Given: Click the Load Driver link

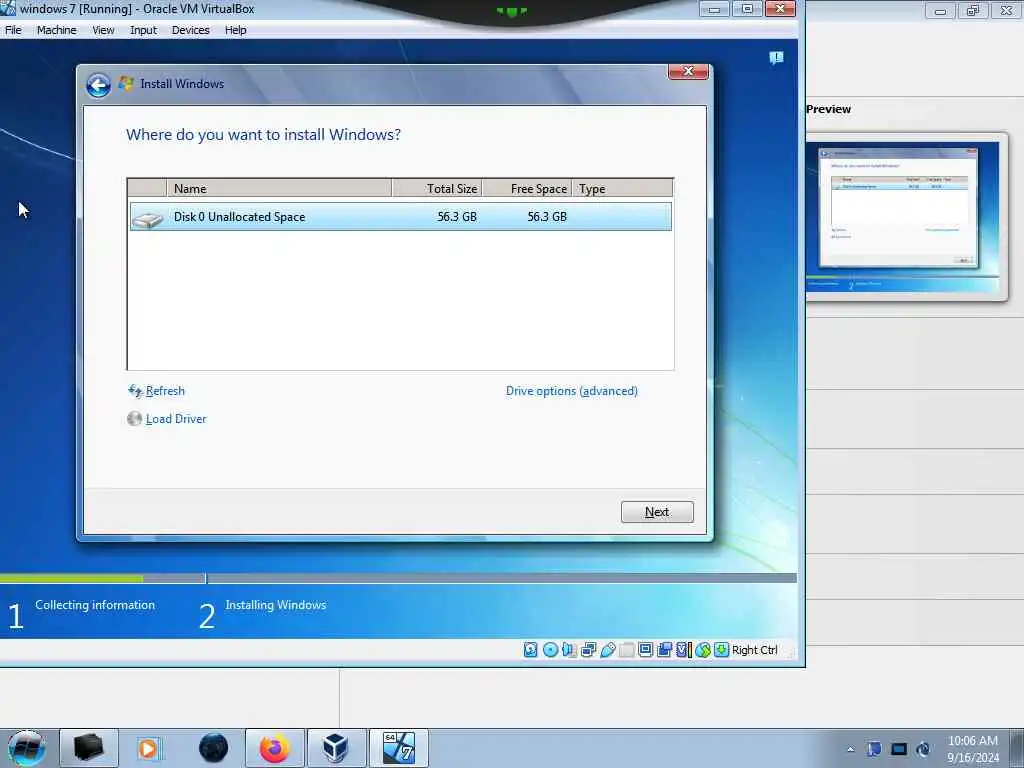Looking at the screenshot, I should click(176, 419).
